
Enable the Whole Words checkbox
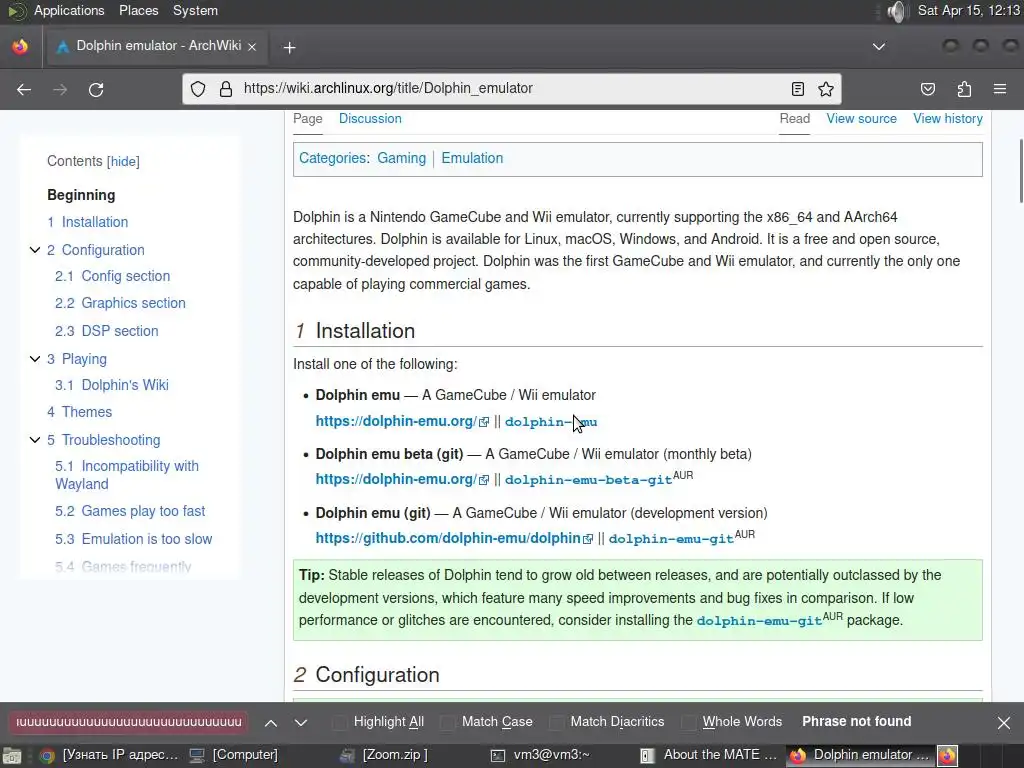pos(688,722)
